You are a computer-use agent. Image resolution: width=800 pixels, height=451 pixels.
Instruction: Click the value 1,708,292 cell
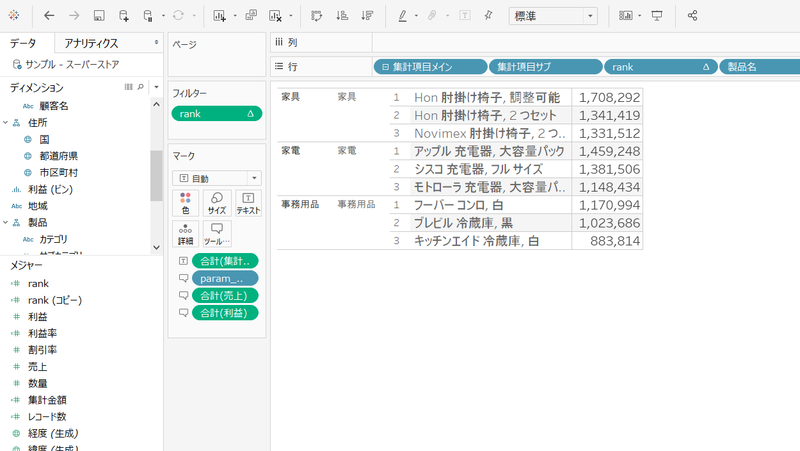coord(609,97)
